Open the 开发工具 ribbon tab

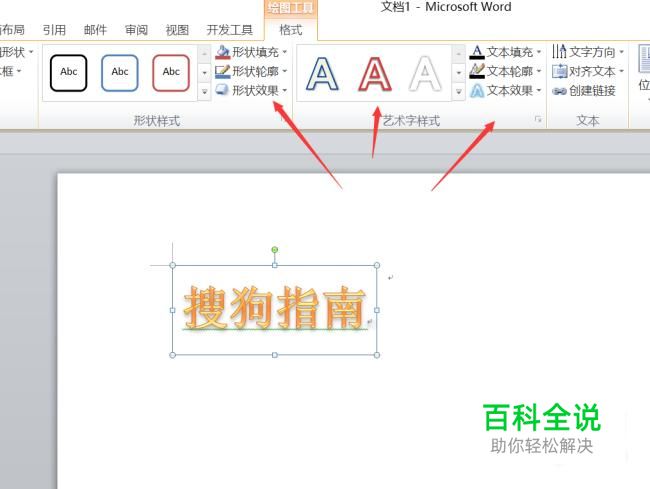pos(230,30)
